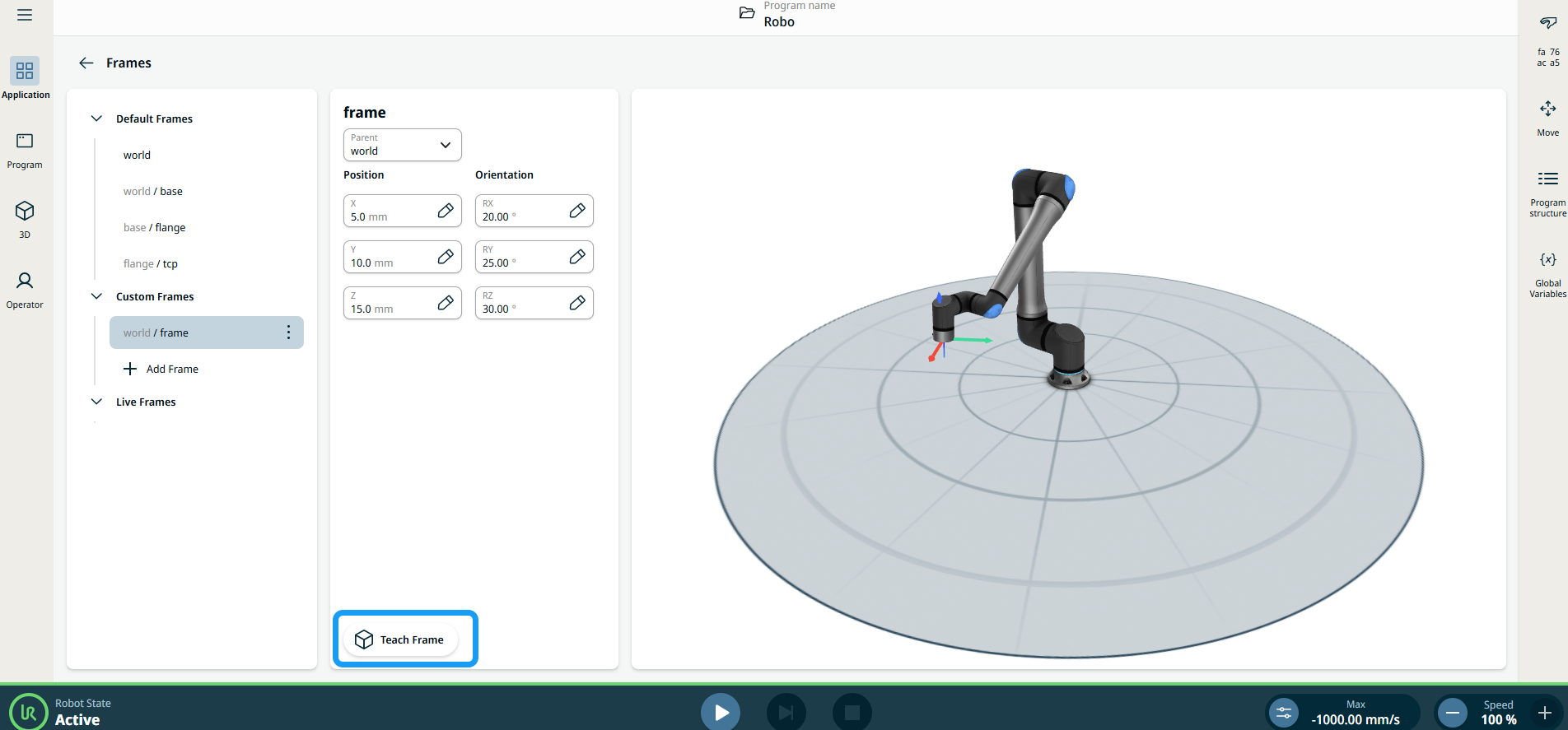Select the base / flange frame
1568x730 pixels.
pyautogui.click(x=155, y=227)
